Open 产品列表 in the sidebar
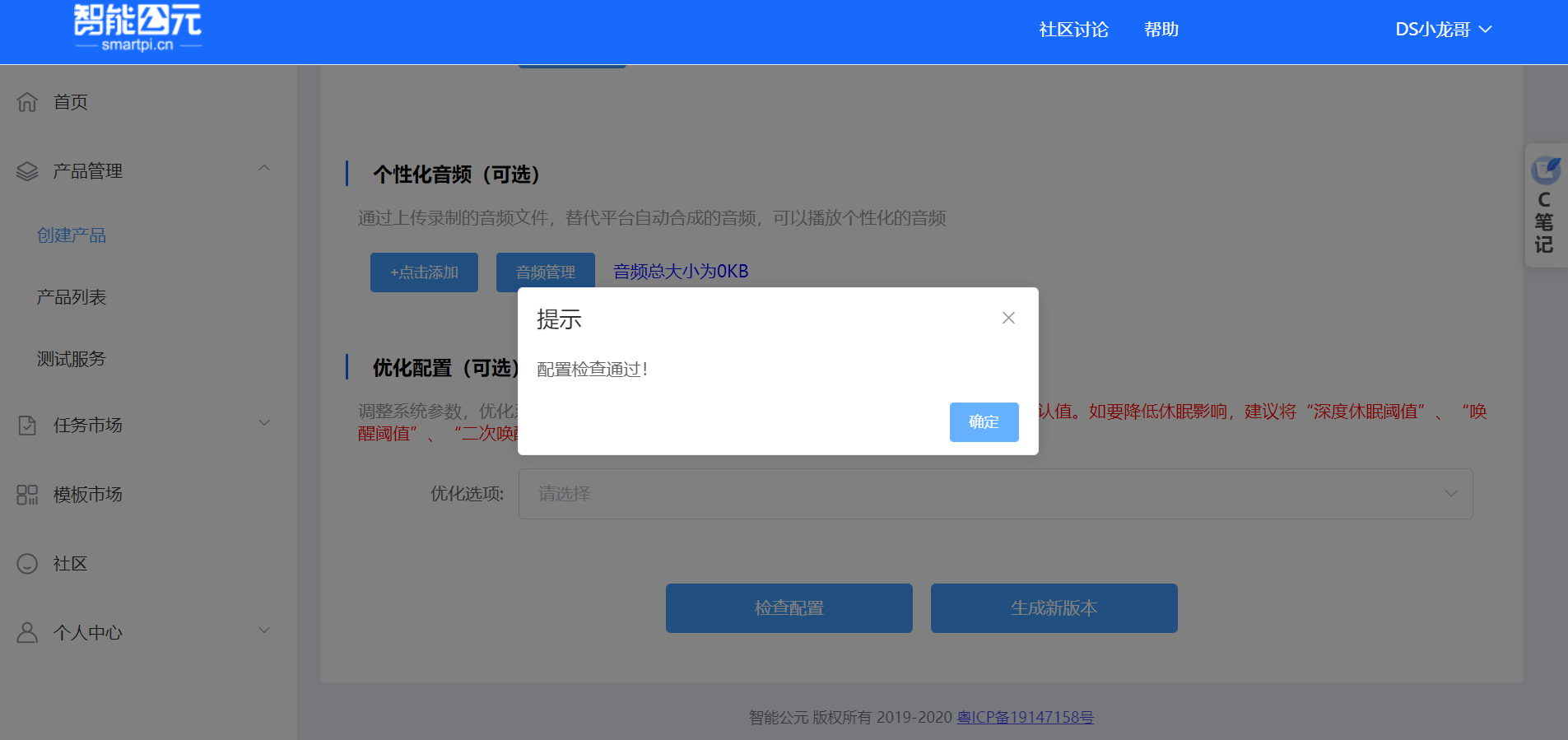The height and width of the screenshot is (740, 1568). [72, 297]
